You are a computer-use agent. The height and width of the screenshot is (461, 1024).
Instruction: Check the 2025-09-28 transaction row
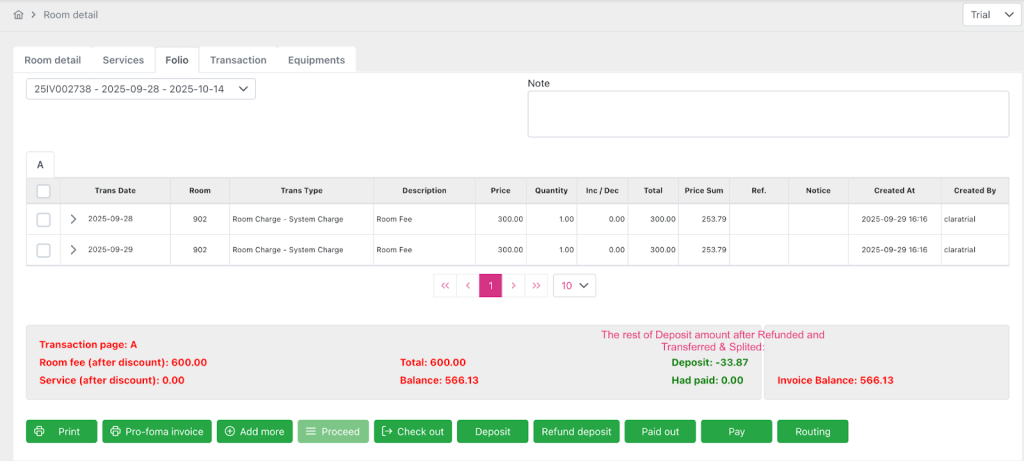pos(43,219)
